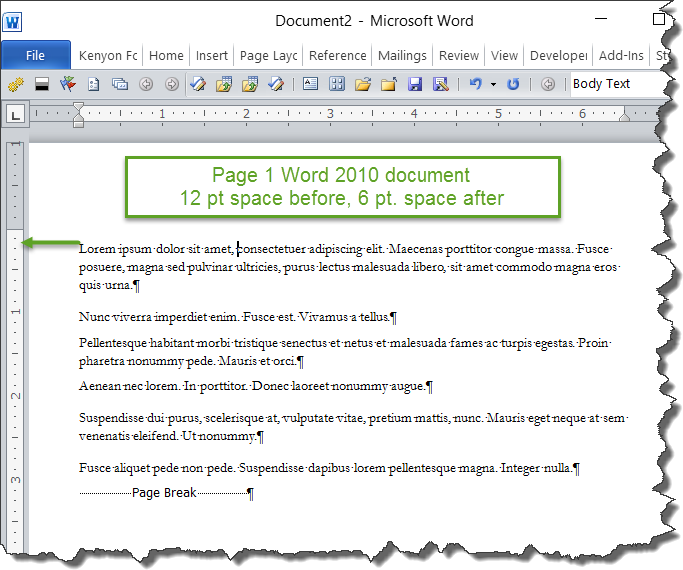Click the black and white rectangle icon

(x=42, y=84)
